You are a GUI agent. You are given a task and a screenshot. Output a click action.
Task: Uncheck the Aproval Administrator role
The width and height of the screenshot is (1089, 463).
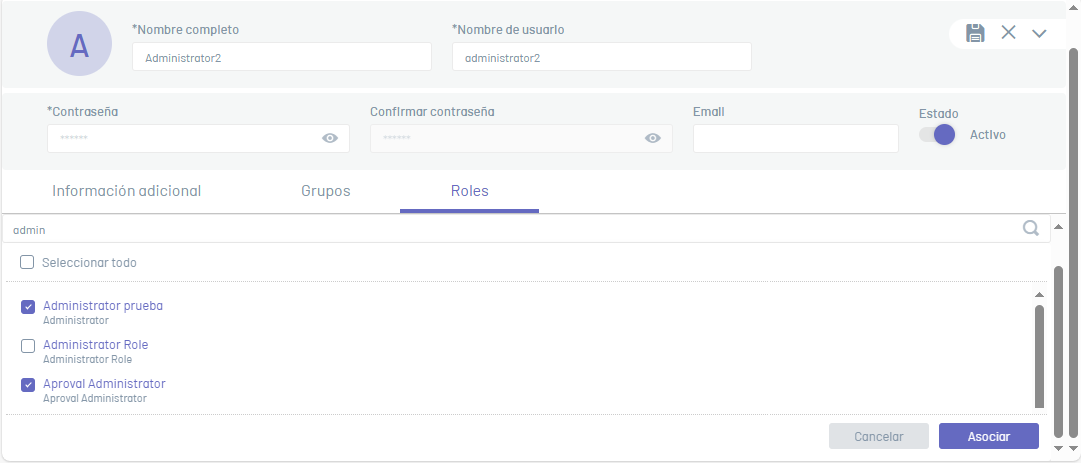point(28,385)
